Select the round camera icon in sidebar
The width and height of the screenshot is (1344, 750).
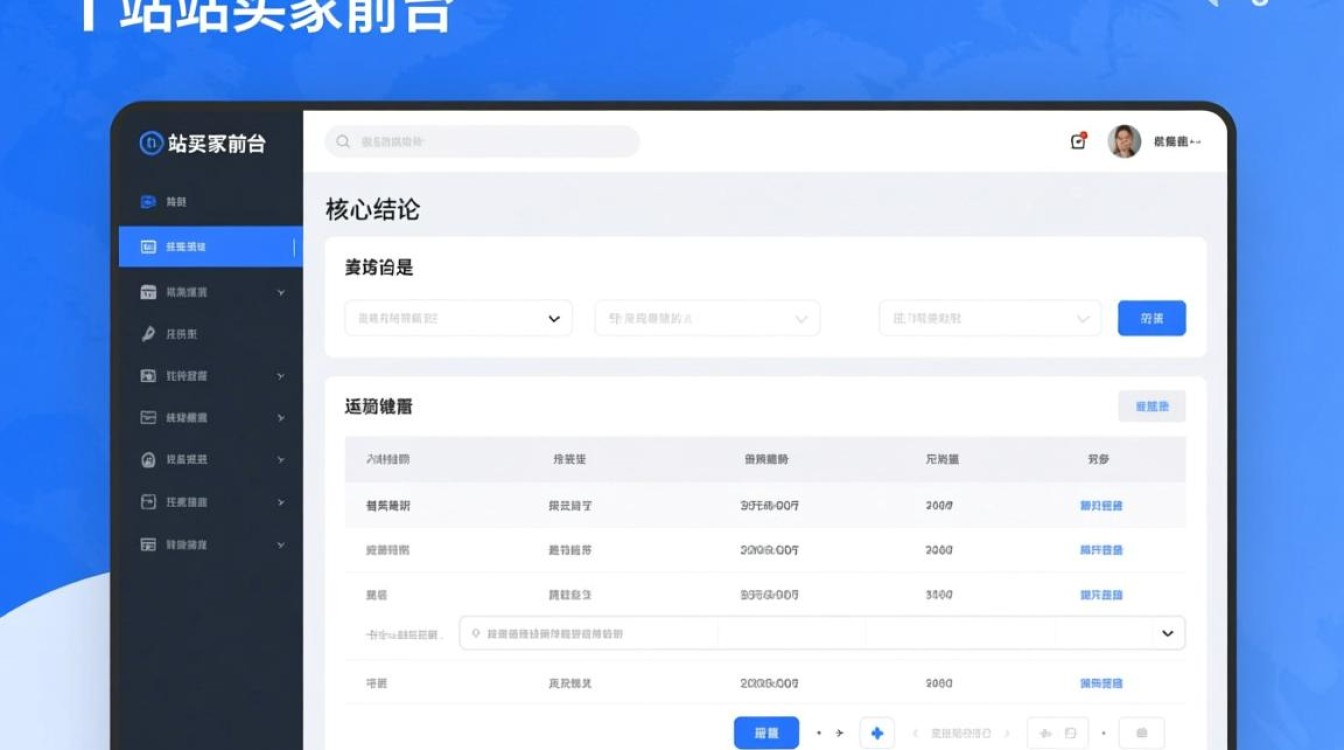150,459
